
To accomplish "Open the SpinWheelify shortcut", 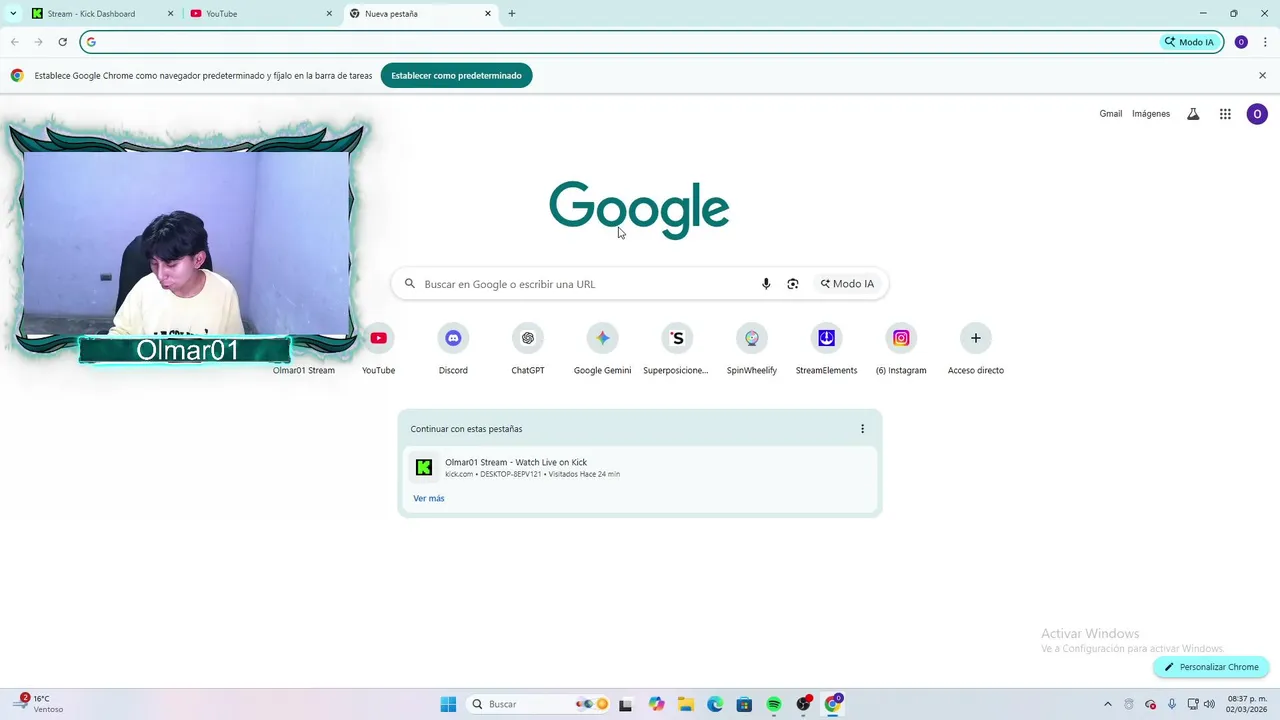I will coord(752,349).
